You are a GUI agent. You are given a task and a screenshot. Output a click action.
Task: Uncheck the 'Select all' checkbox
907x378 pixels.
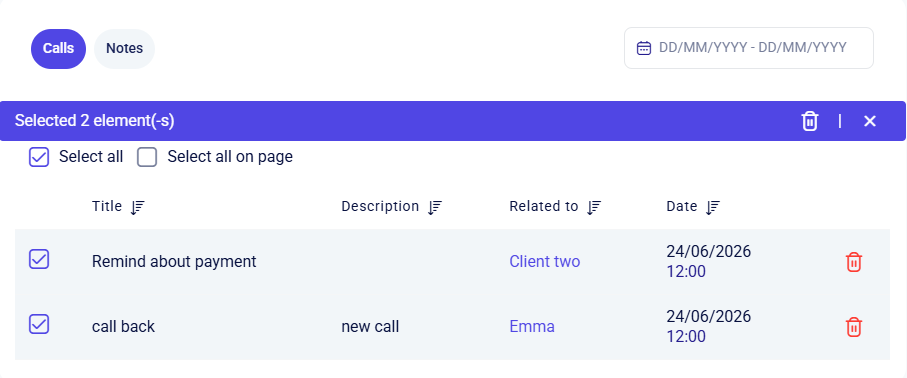coord(39,157)
